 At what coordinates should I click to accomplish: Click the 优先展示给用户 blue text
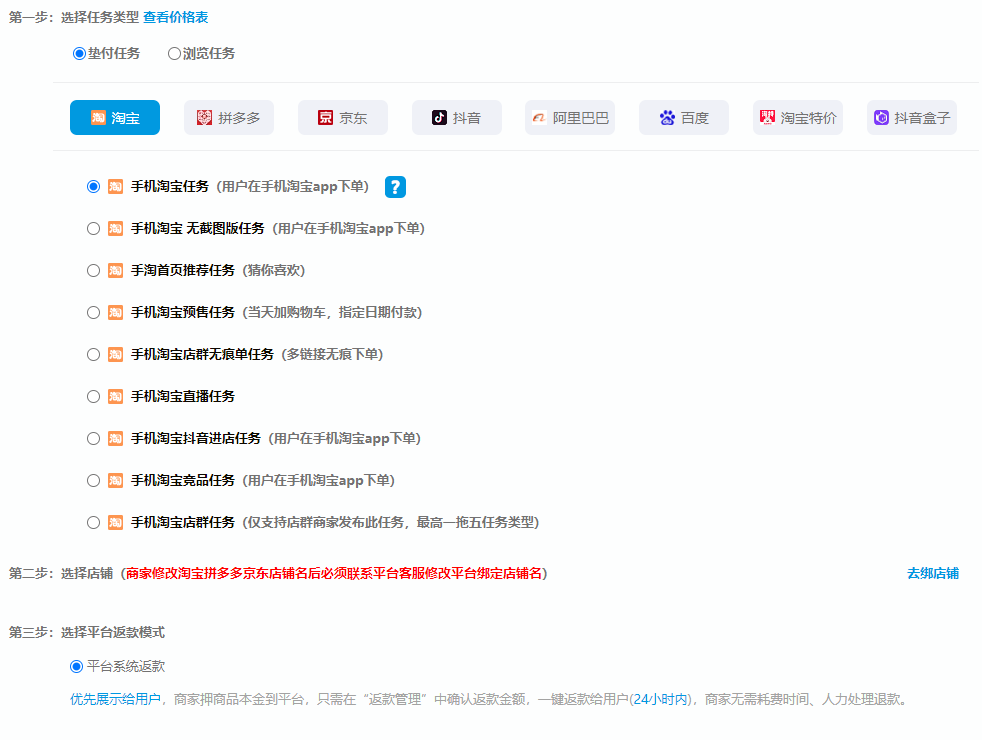pyautogui.click(x=115, y=699)
